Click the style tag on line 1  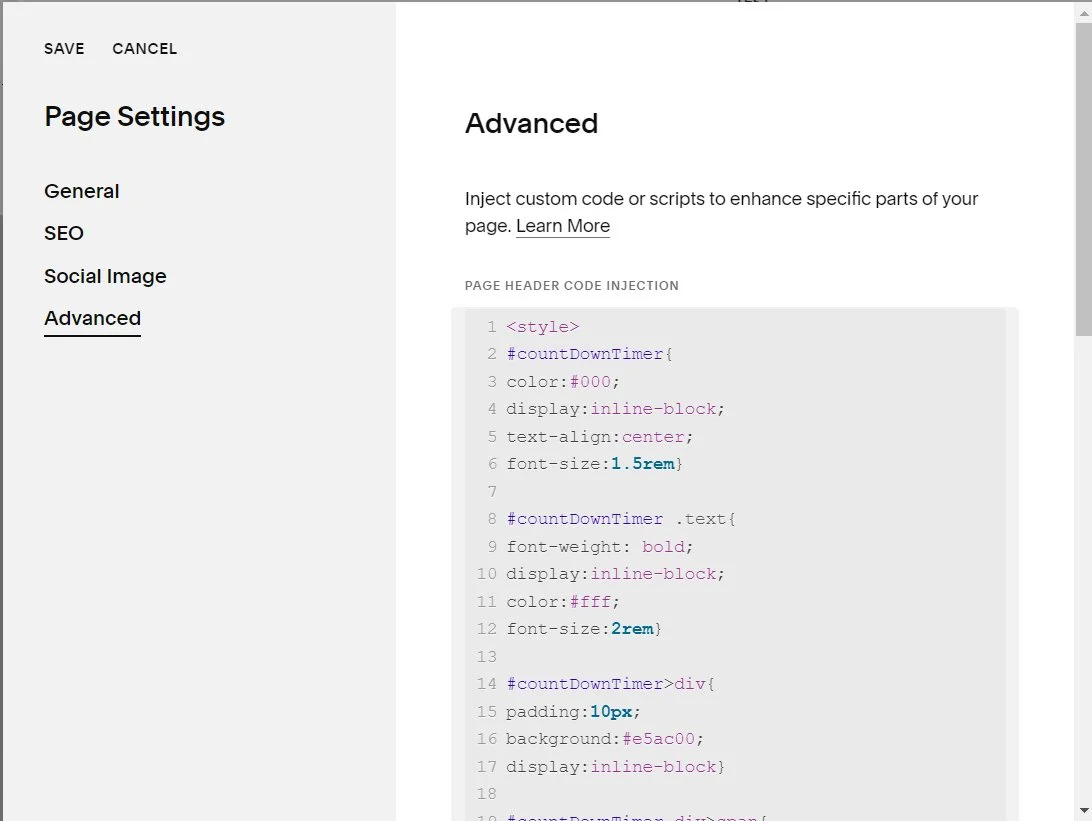(543, 326)
